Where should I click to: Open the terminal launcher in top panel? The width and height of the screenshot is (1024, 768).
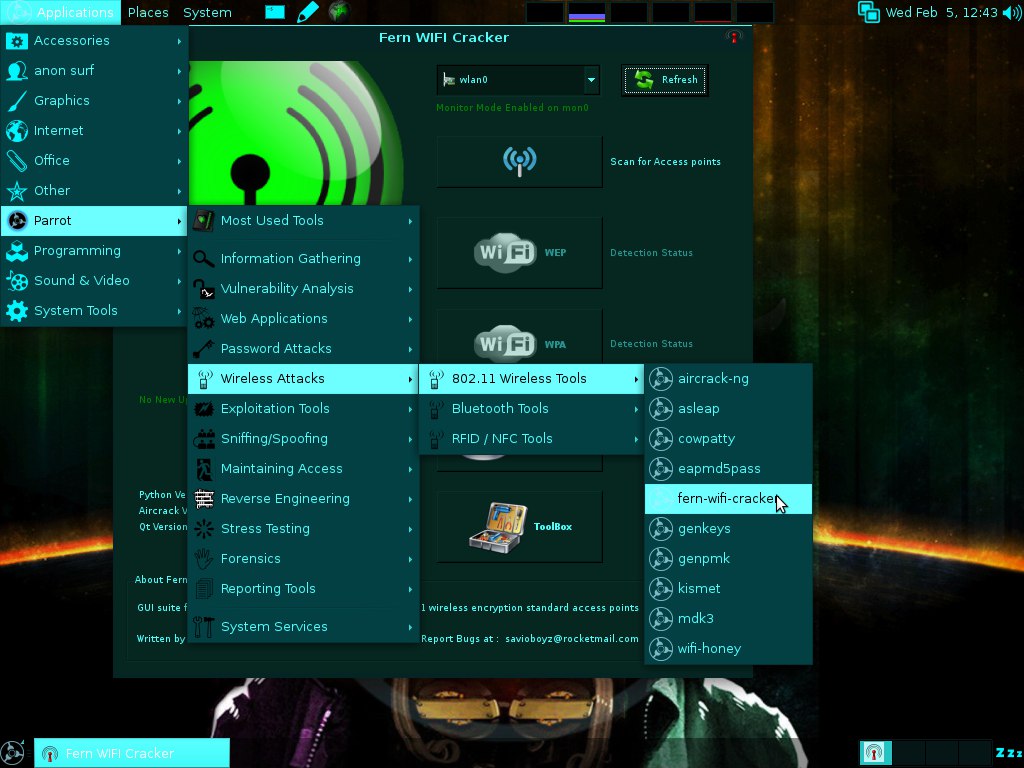[275, 12]
